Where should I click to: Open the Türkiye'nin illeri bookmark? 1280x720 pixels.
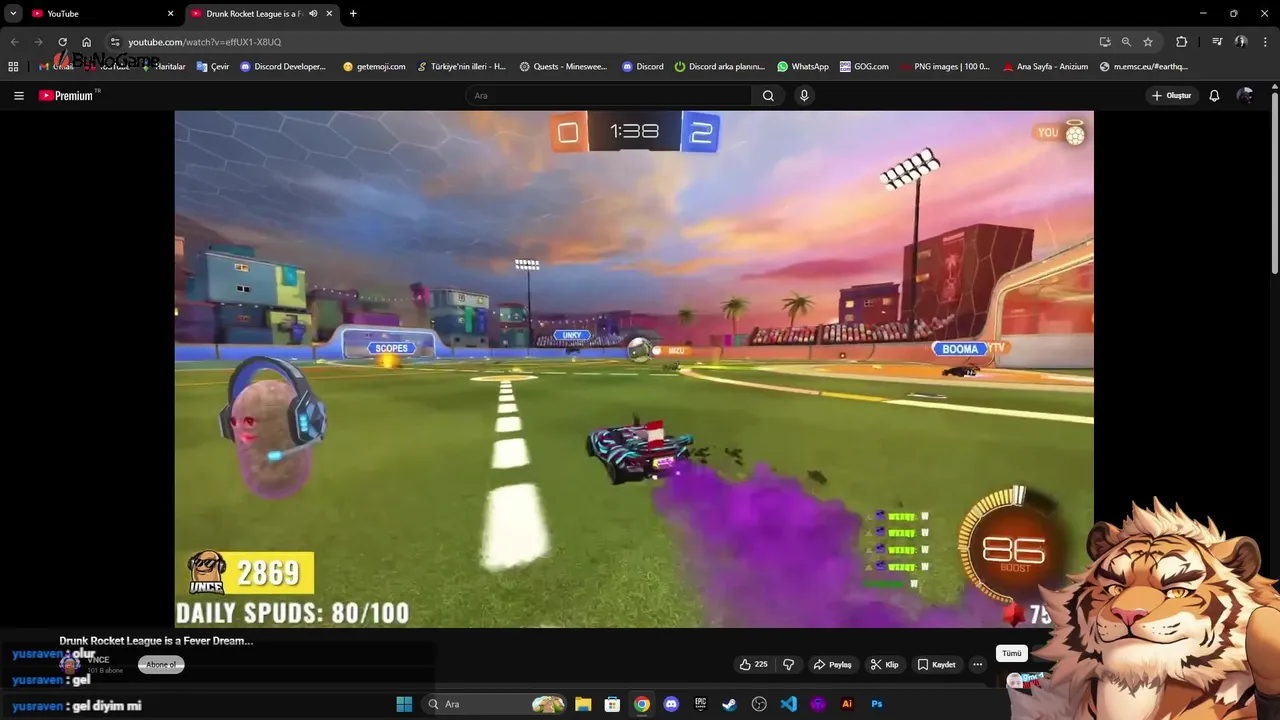pos(461,67)
